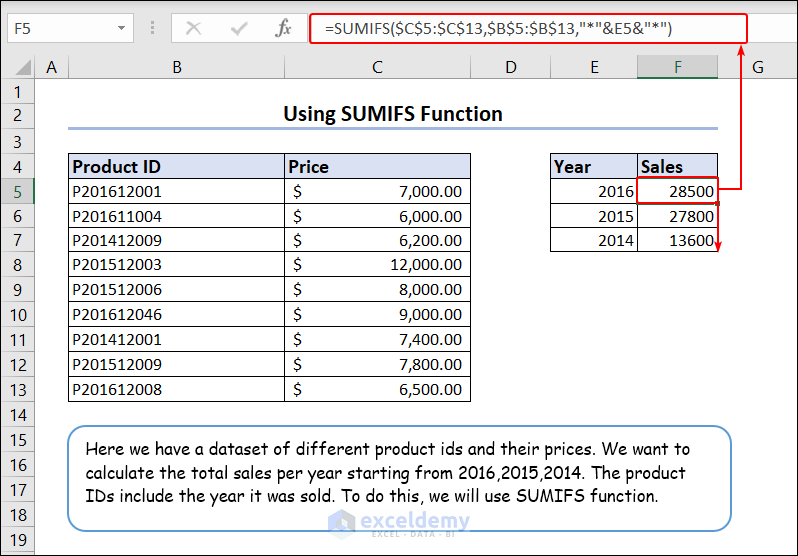Click the Name Box showing F5
The height and width of the screenshot is (556, 798).
[70, 29]
